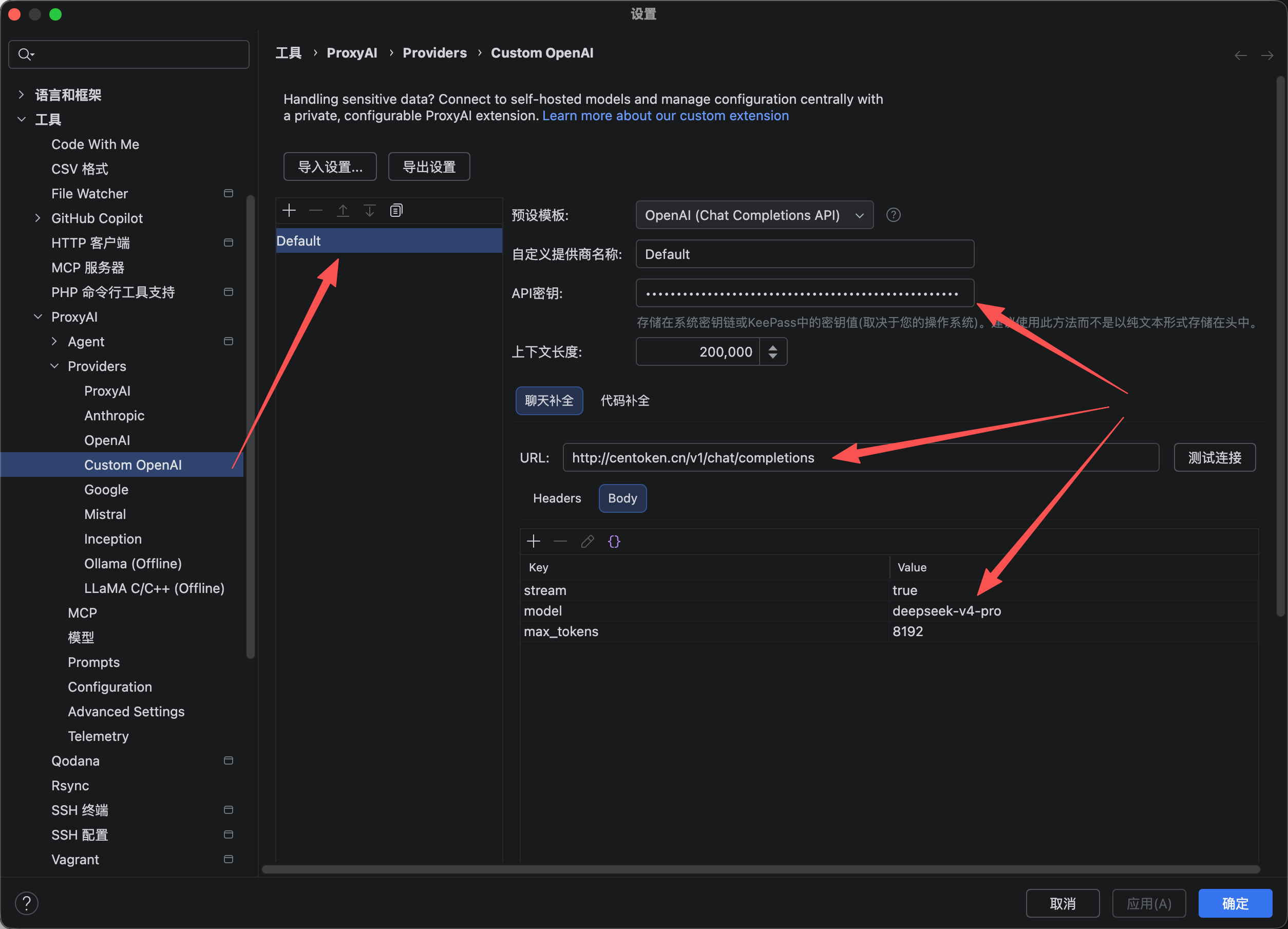Click the PHP 命令行工具支持 project-level icon

pyautogui.click(x=229, y=292)
